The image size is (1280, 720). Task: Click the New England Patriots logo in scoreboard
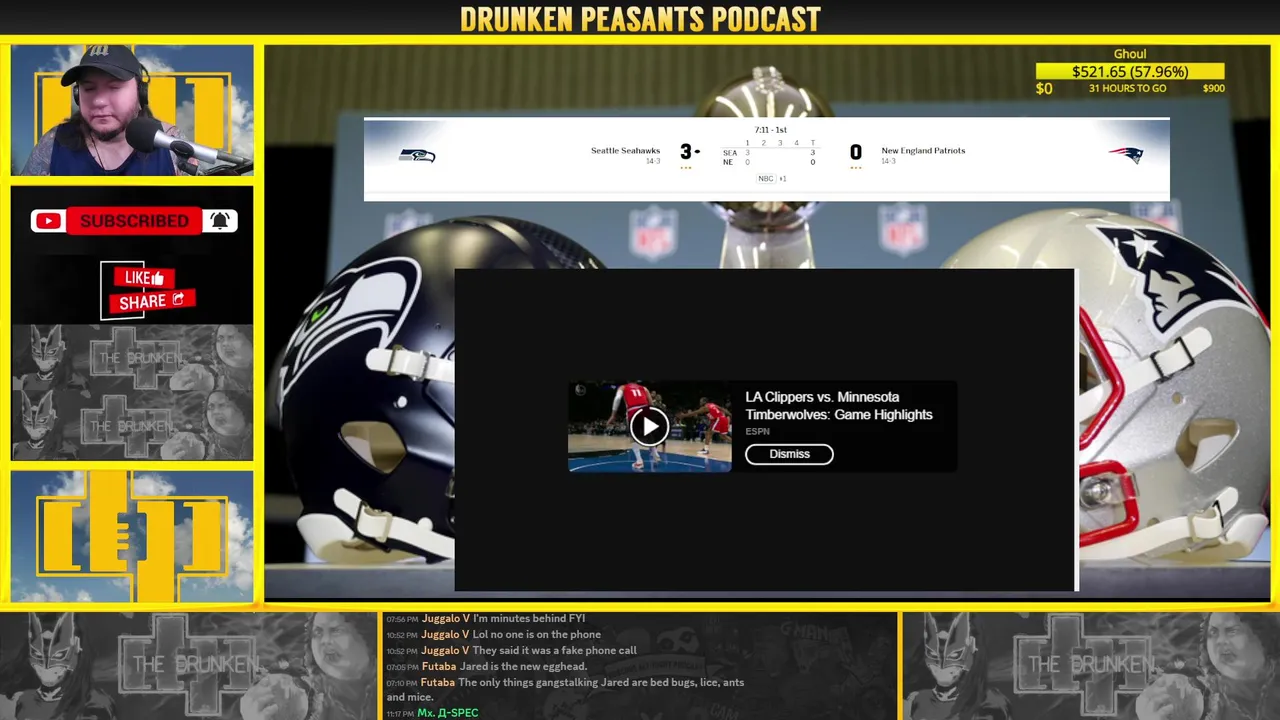click(1125, 155)
